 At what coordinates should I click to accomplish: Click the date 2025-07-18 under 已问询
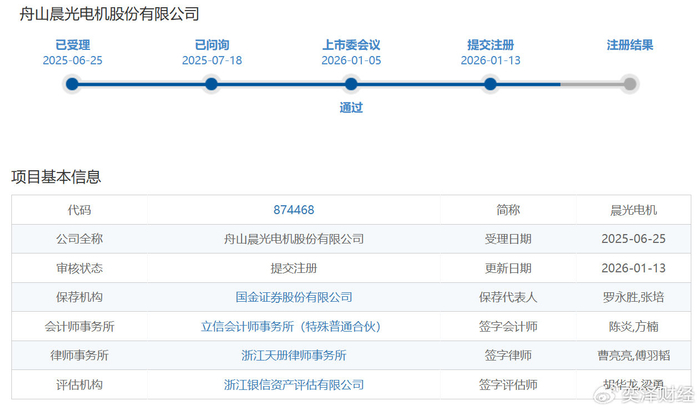(212, 60)
